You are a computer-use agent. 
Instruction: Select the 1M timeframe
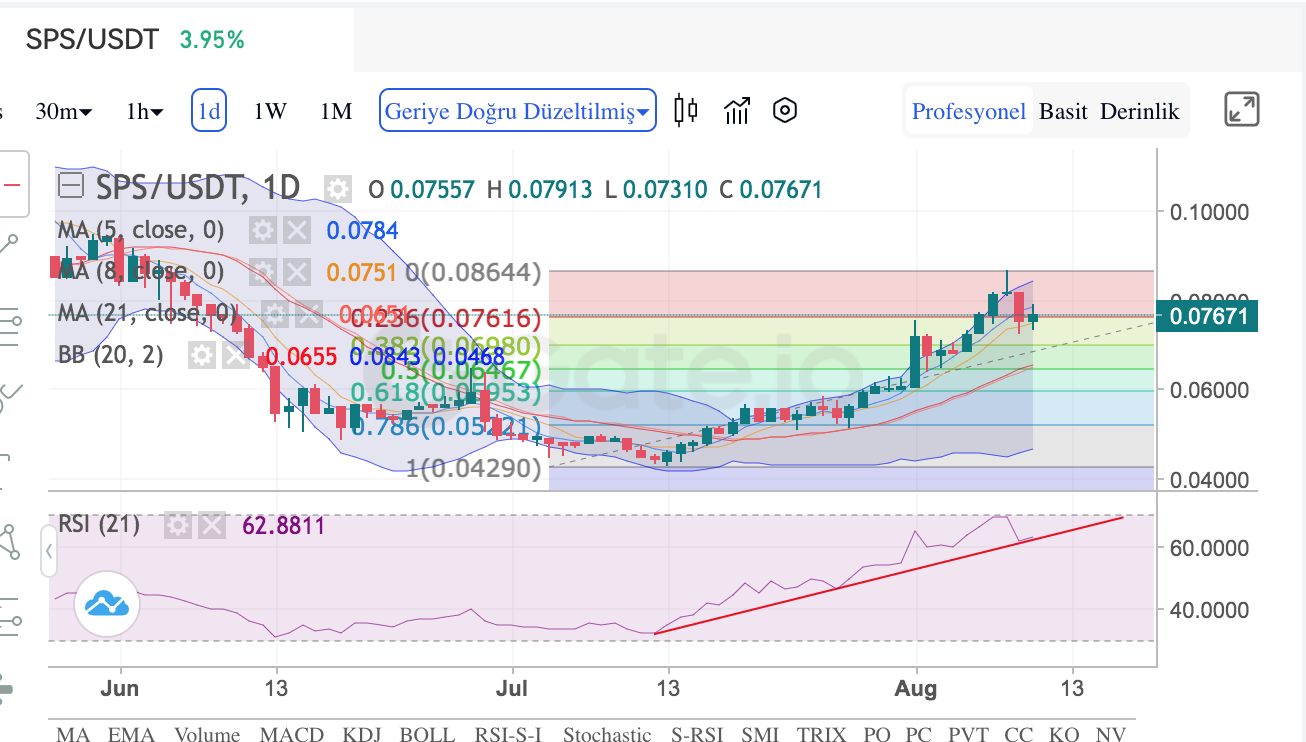[336, 112]
